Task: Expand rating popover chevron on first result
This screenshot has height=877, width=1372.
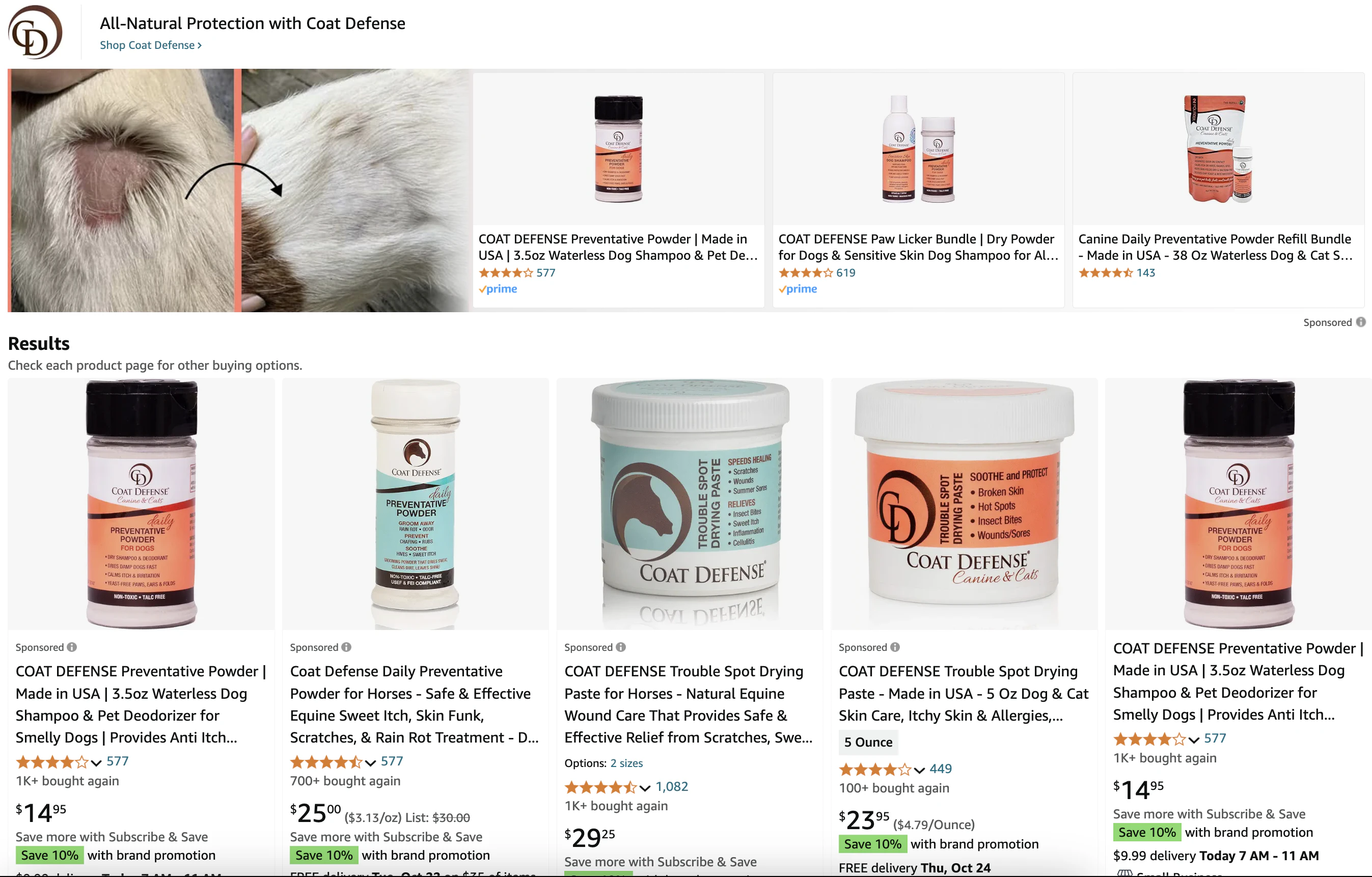Action: [96, 762]
